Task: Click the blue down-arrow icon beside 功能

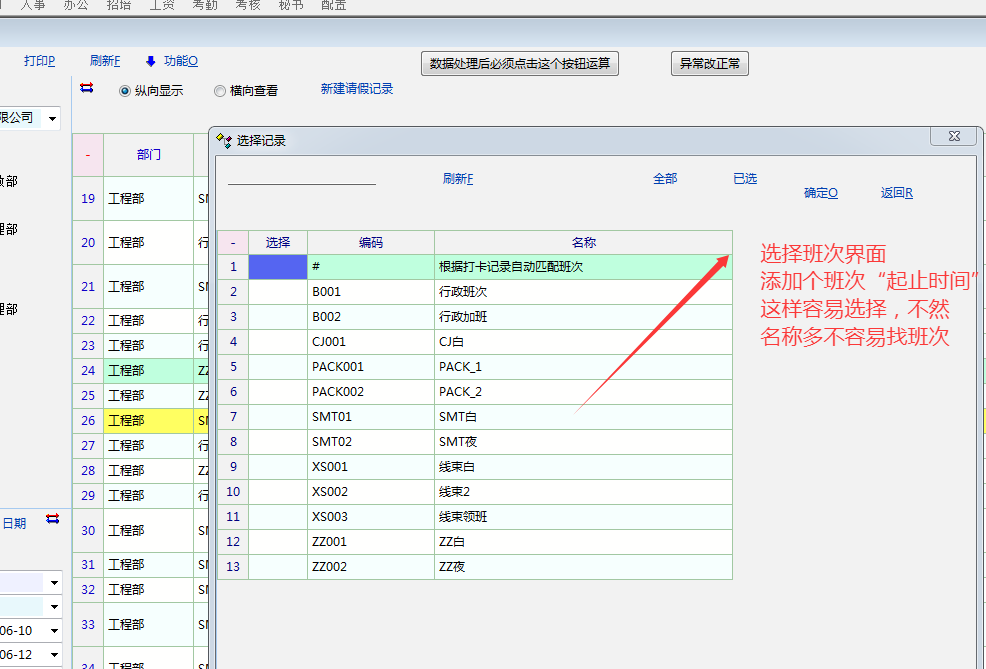Action: 151,61
